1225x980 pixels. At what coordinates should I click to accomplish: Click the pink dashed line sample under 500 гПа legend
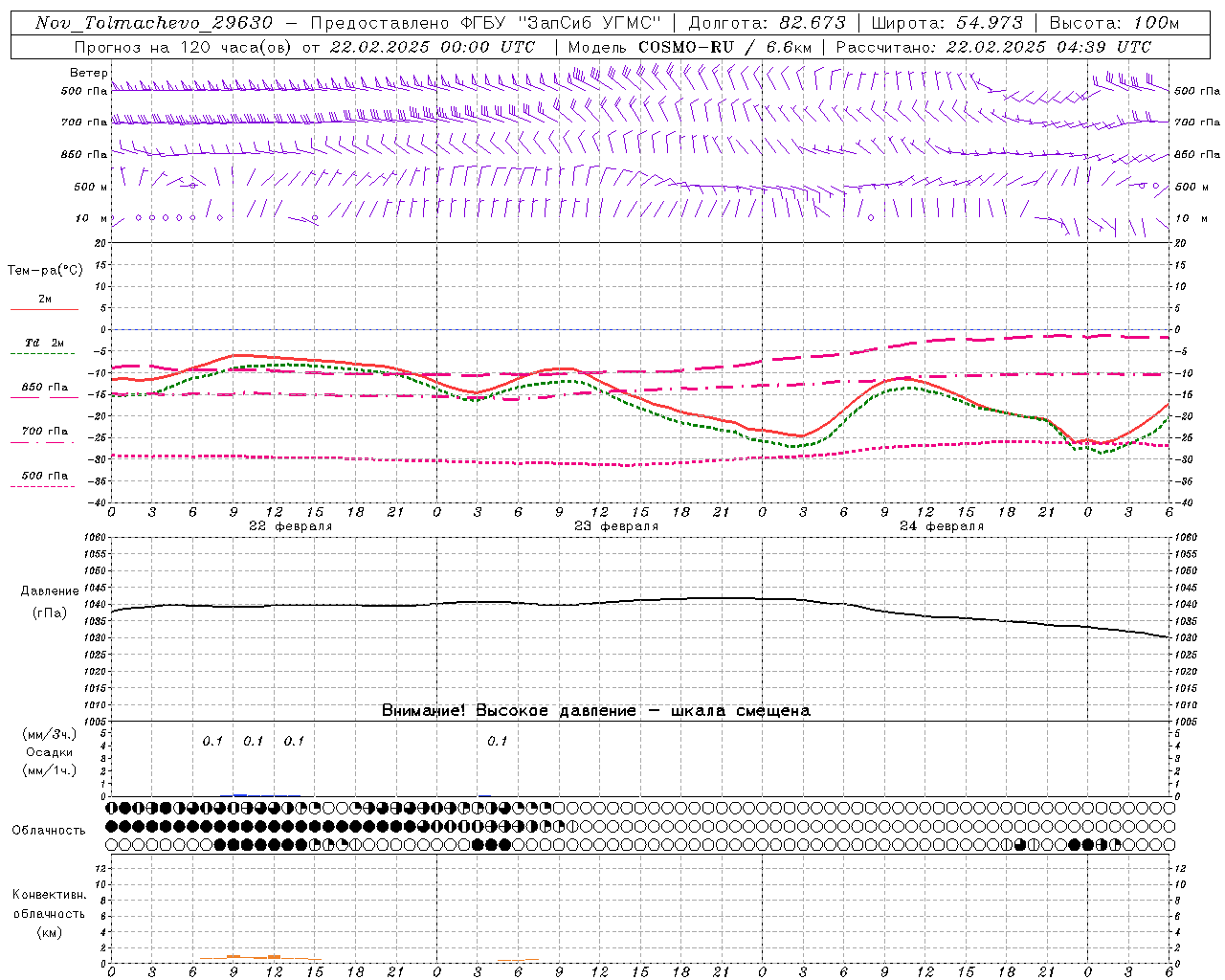coord(43,486)
